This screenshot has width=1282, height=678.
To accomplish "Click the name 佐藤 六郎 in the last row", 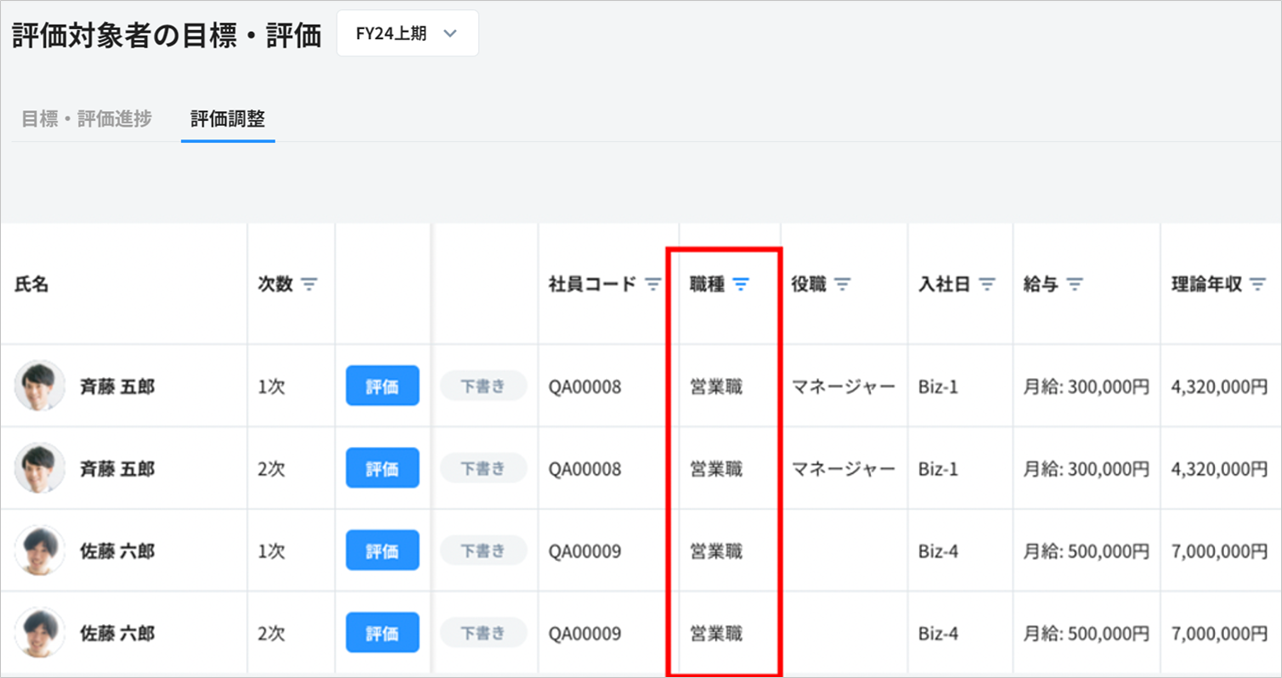I will click(117, 633).
